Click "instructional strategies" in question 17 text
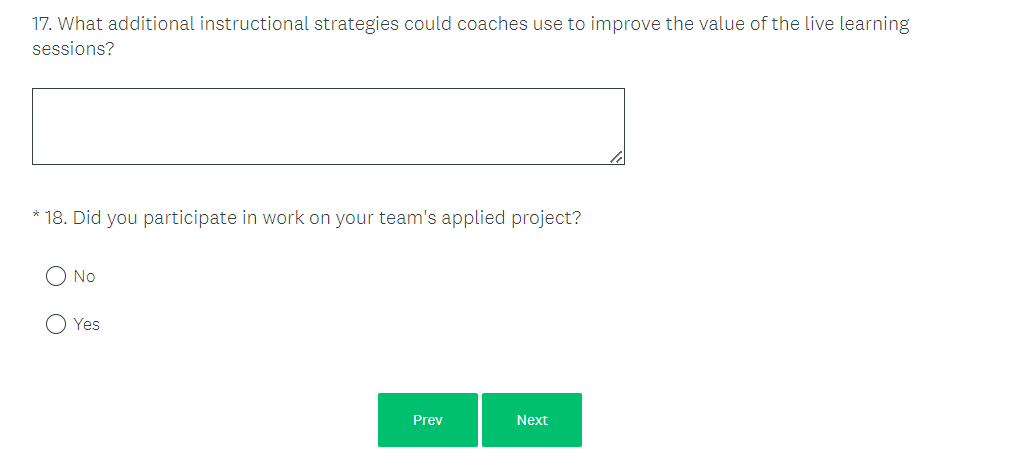 pos(299,24)
